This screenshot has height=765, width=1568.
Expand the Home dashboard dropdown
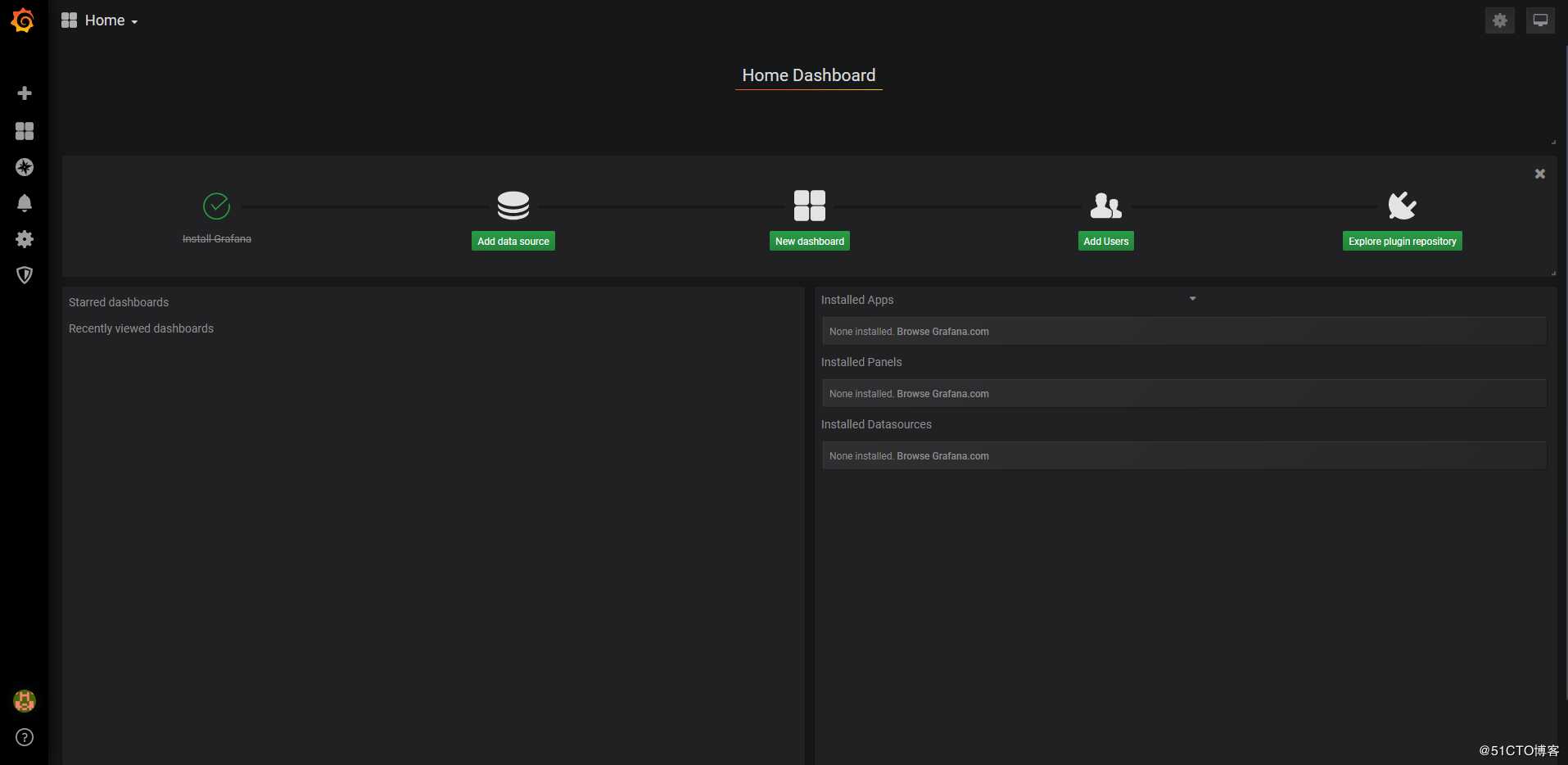[100, 20]
